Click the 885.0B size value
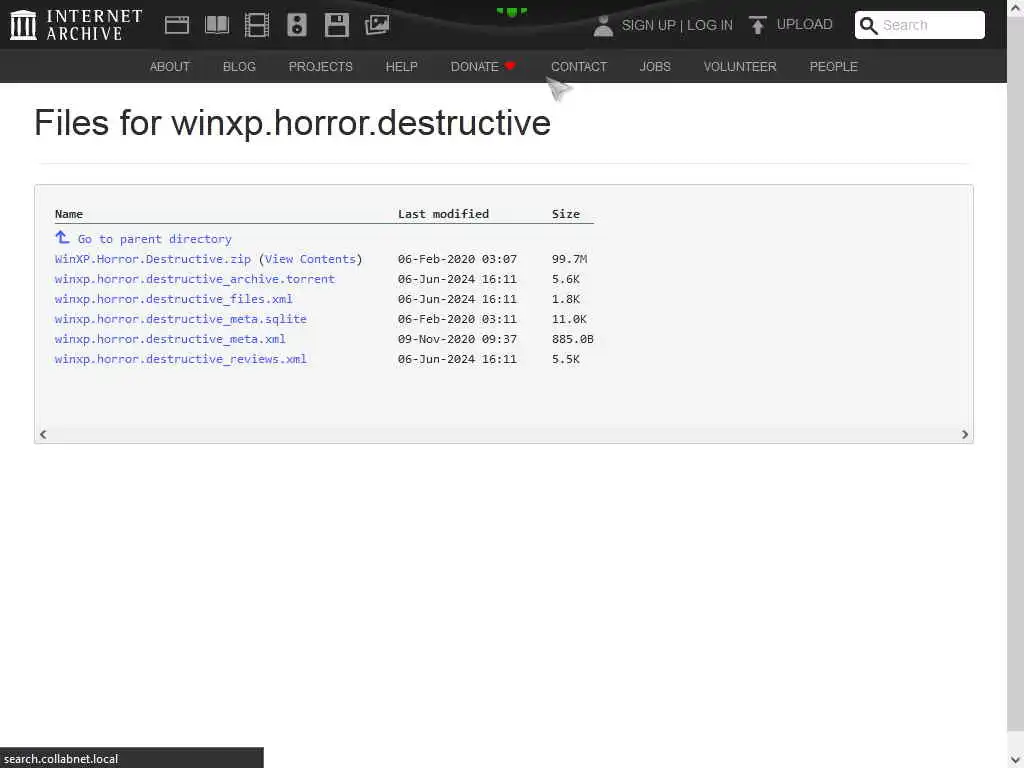The image size is (1024, 768). coord(573,339)
